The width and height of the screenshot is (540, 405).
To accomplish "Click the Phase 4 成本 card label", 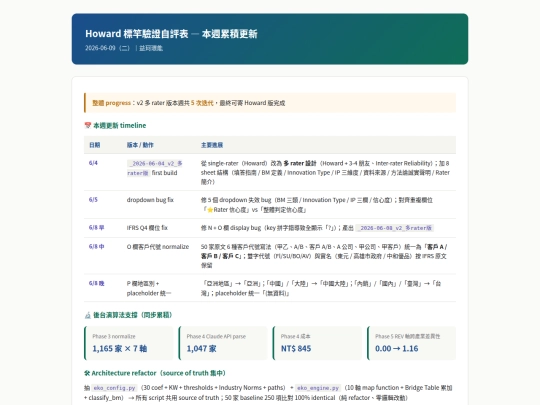I will [295, 336].
